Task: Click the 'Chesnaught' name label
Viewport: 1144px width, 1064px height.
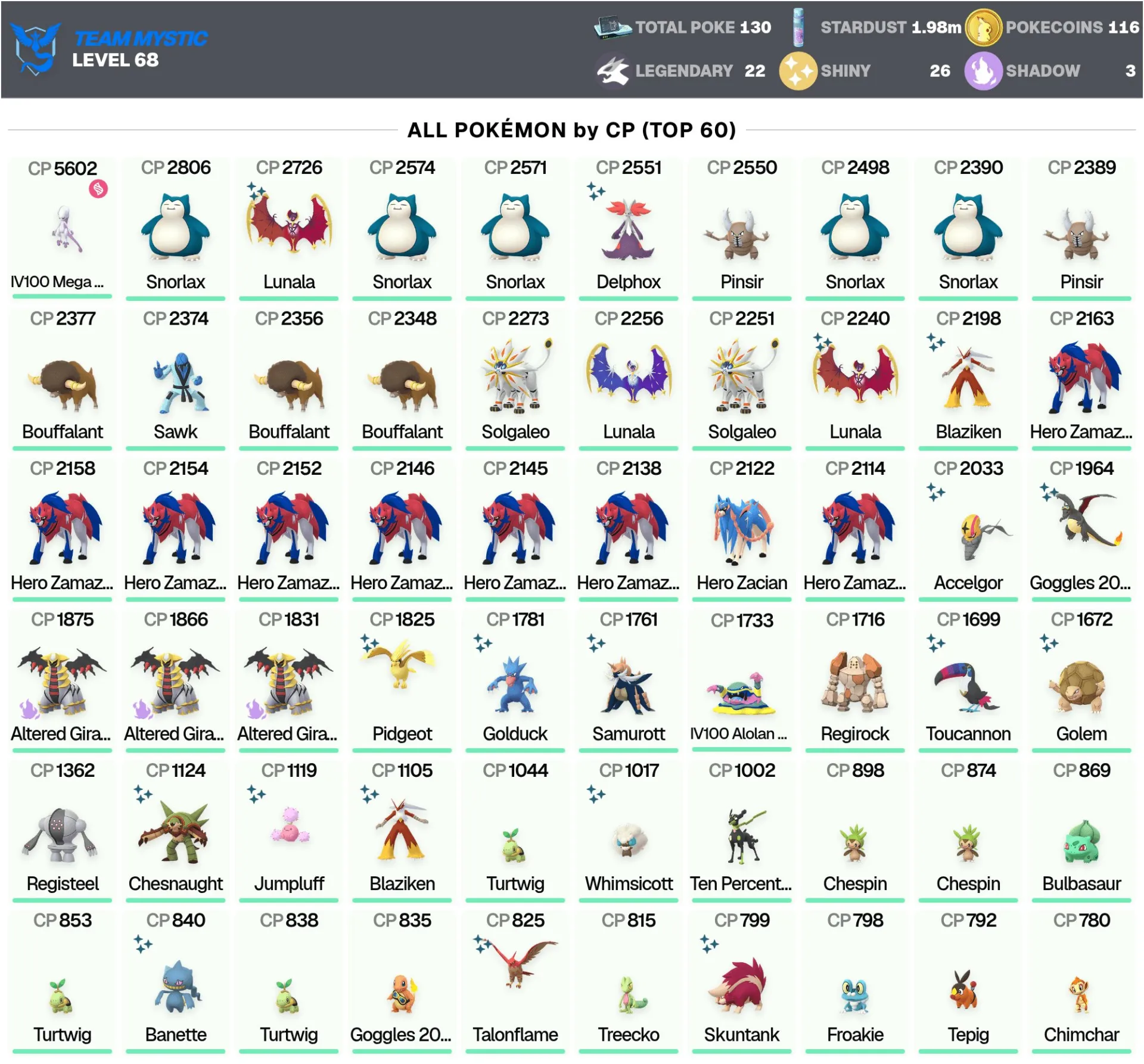Action: (x=176, y=883)
